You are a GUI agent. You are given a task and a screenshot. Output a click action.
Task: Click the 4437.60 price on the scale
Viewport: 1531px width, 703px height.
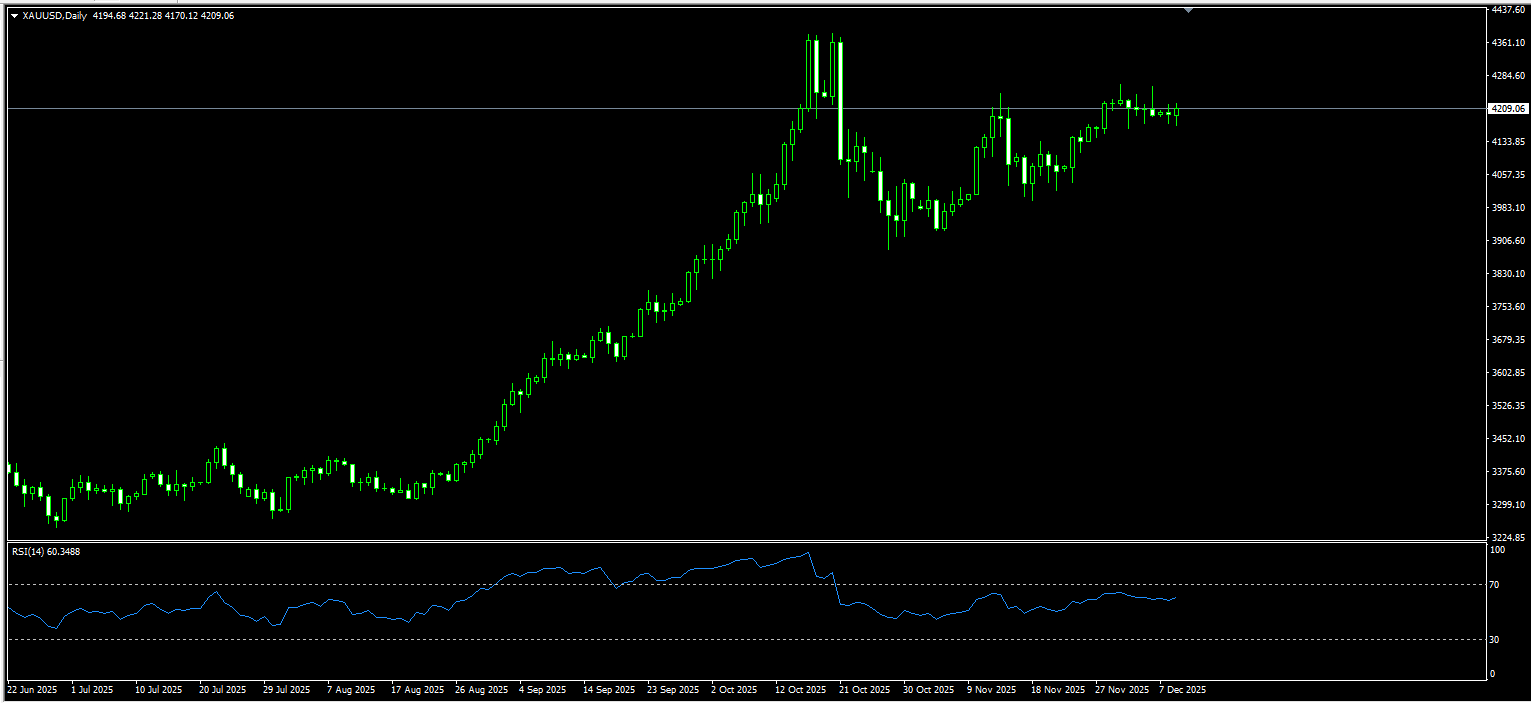tap(1507, 9)
